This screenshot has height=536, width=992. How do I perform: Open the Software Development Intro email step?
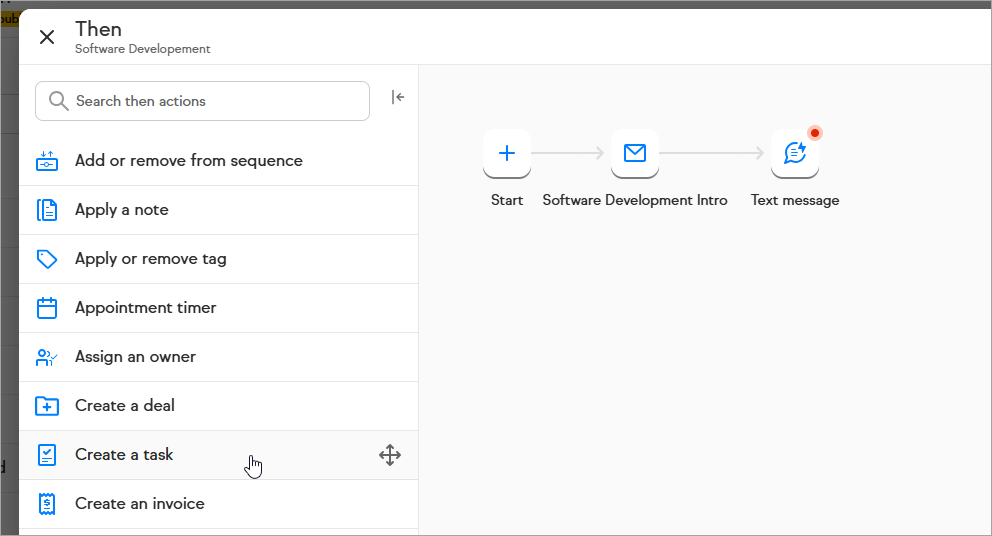[x=635, y=153]
